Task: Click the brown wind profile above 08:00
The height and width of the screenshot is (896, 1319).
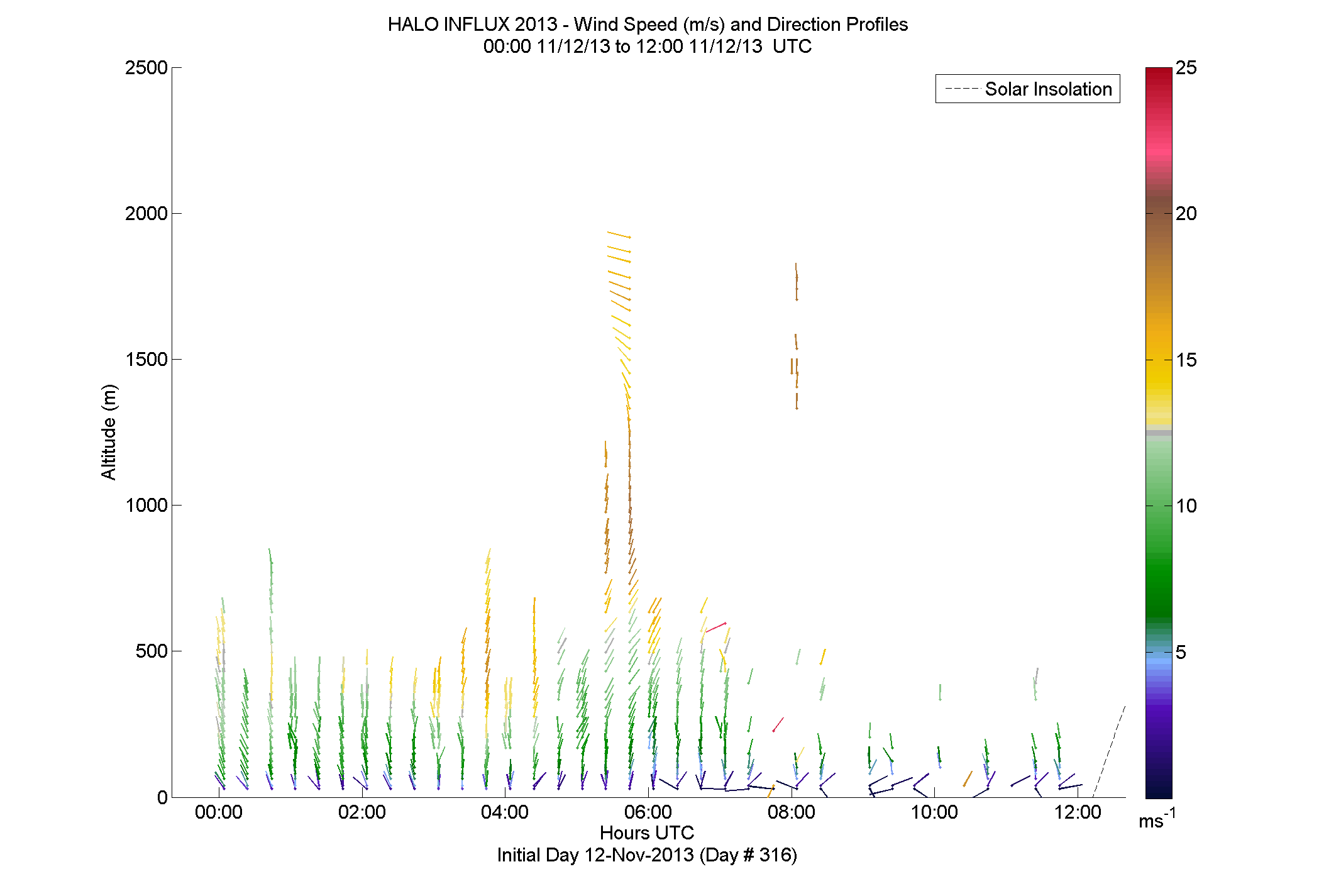Action: 796,336
